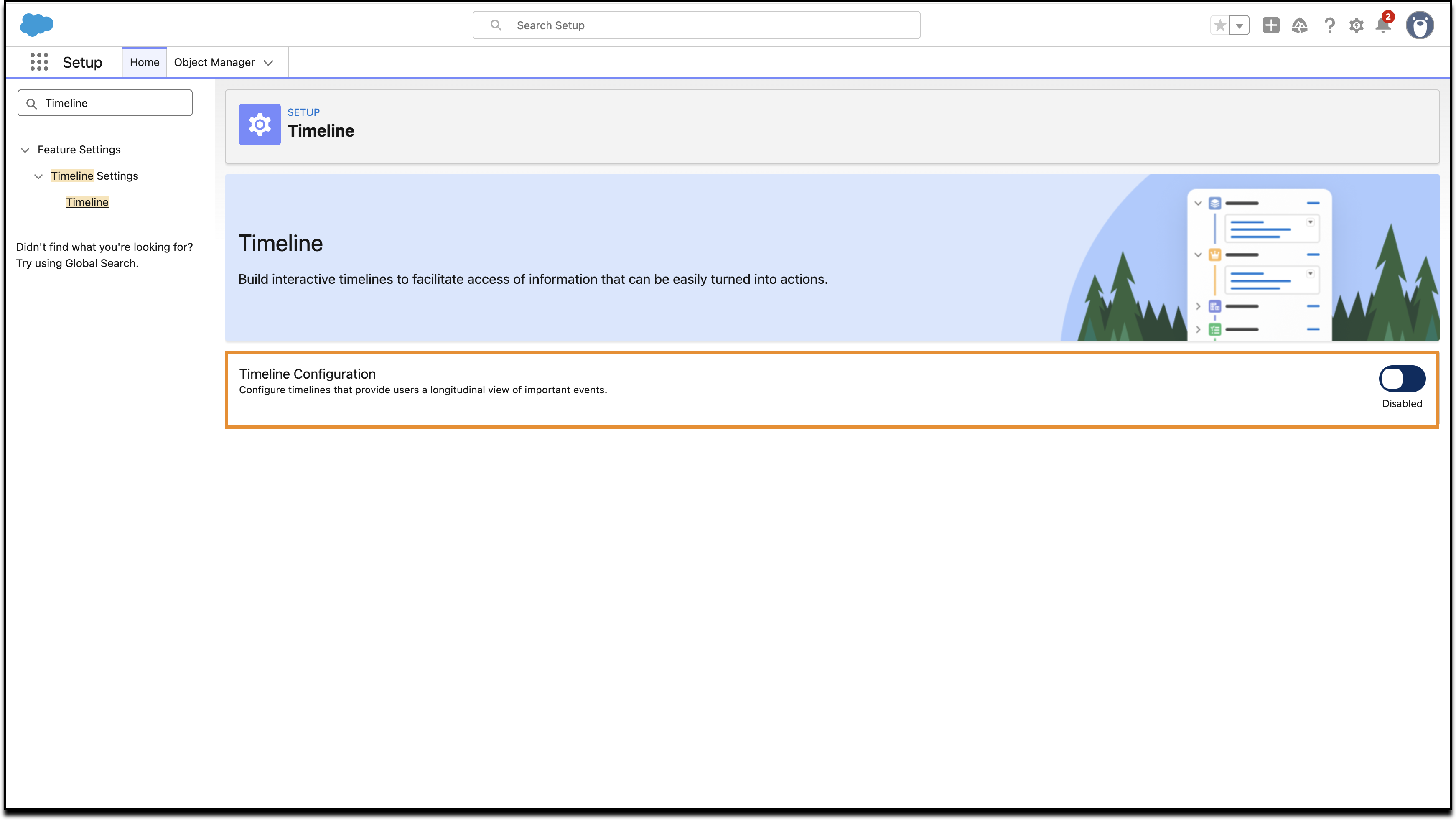Click the magnifier icon in Quick Find
The height and width of the screenshot is (820, 1456).
32,103
